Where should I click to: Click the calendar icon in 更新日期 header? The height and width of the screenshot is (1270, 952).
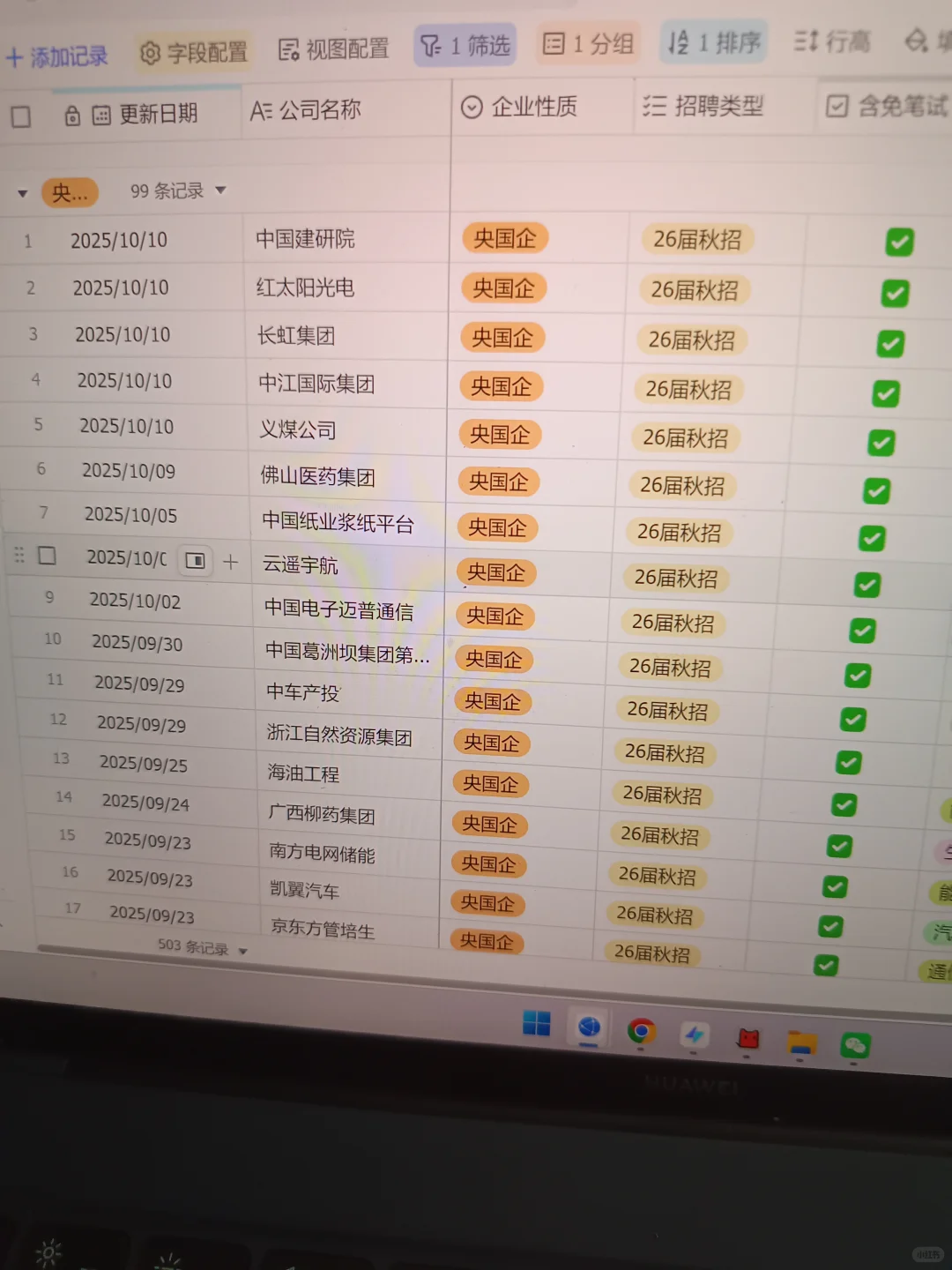coord(101,115)
